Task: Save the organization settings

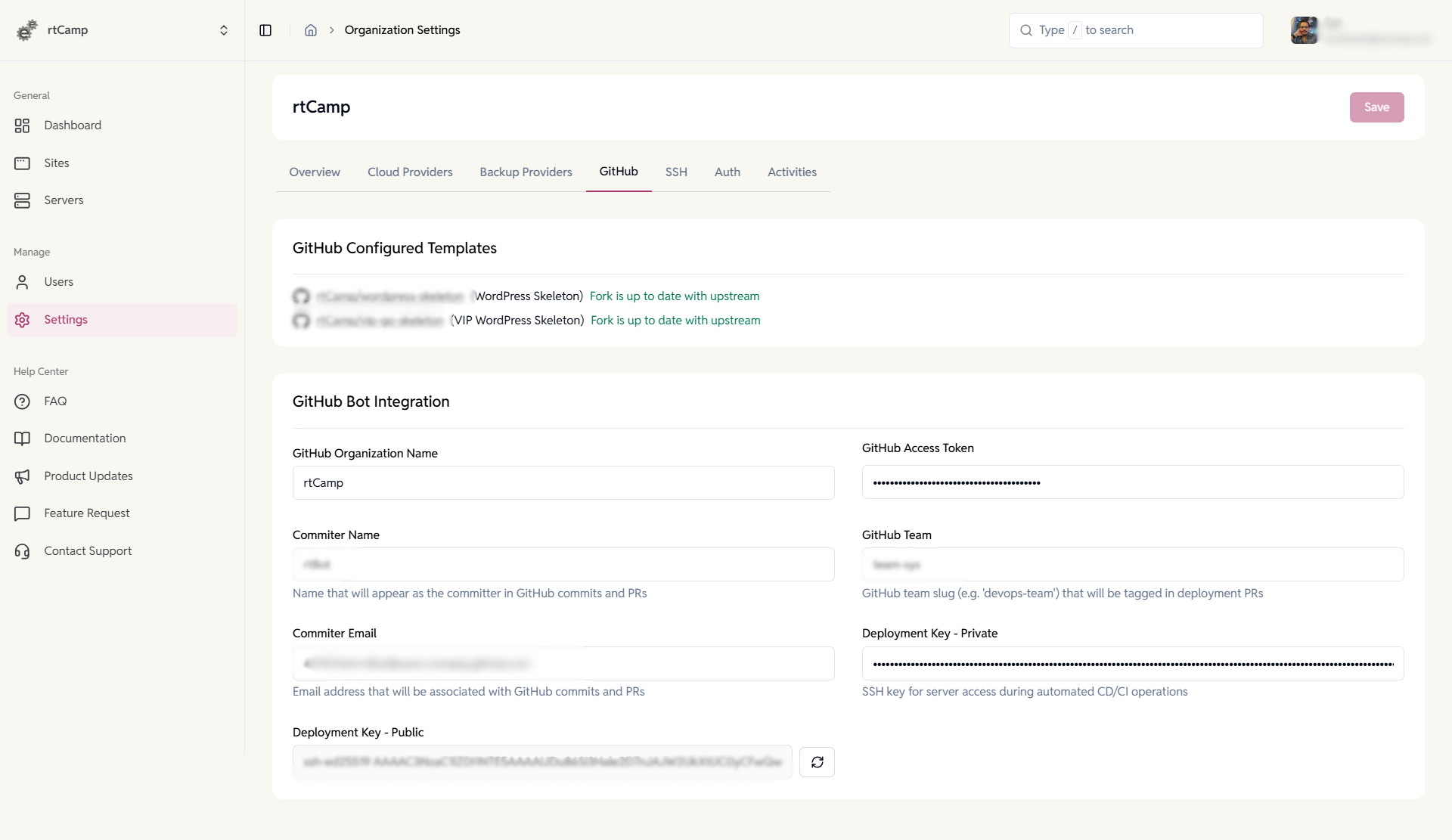Action: [1376, 107]
